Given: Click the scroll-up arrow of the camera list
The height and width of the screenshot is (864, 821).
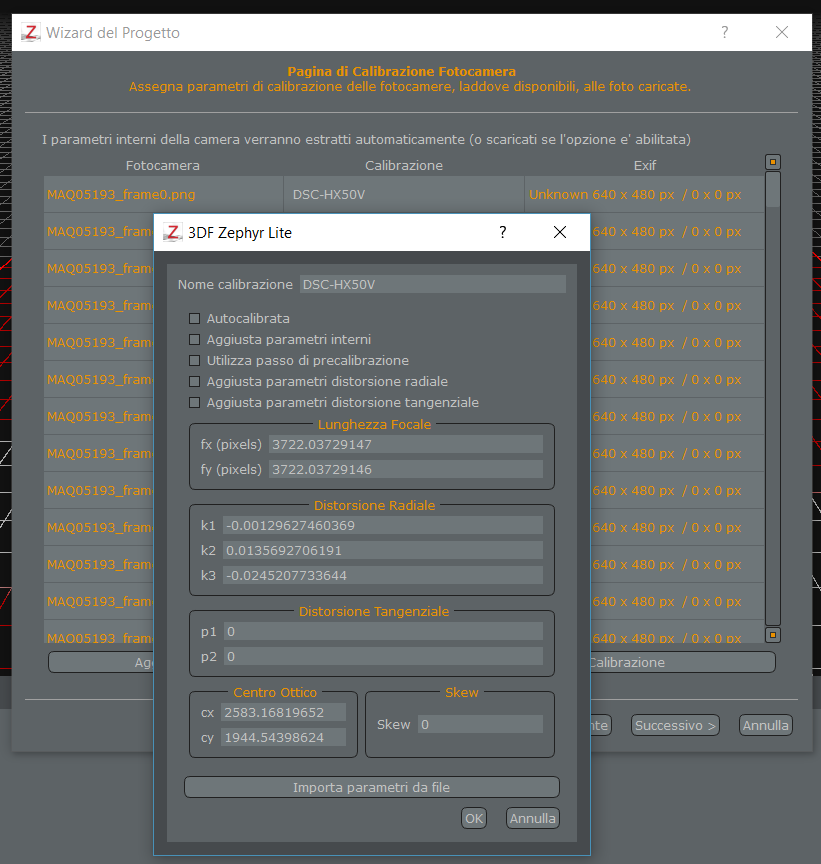Looking at the screenshot, I should pyautogui.click(x=773, y=162).
